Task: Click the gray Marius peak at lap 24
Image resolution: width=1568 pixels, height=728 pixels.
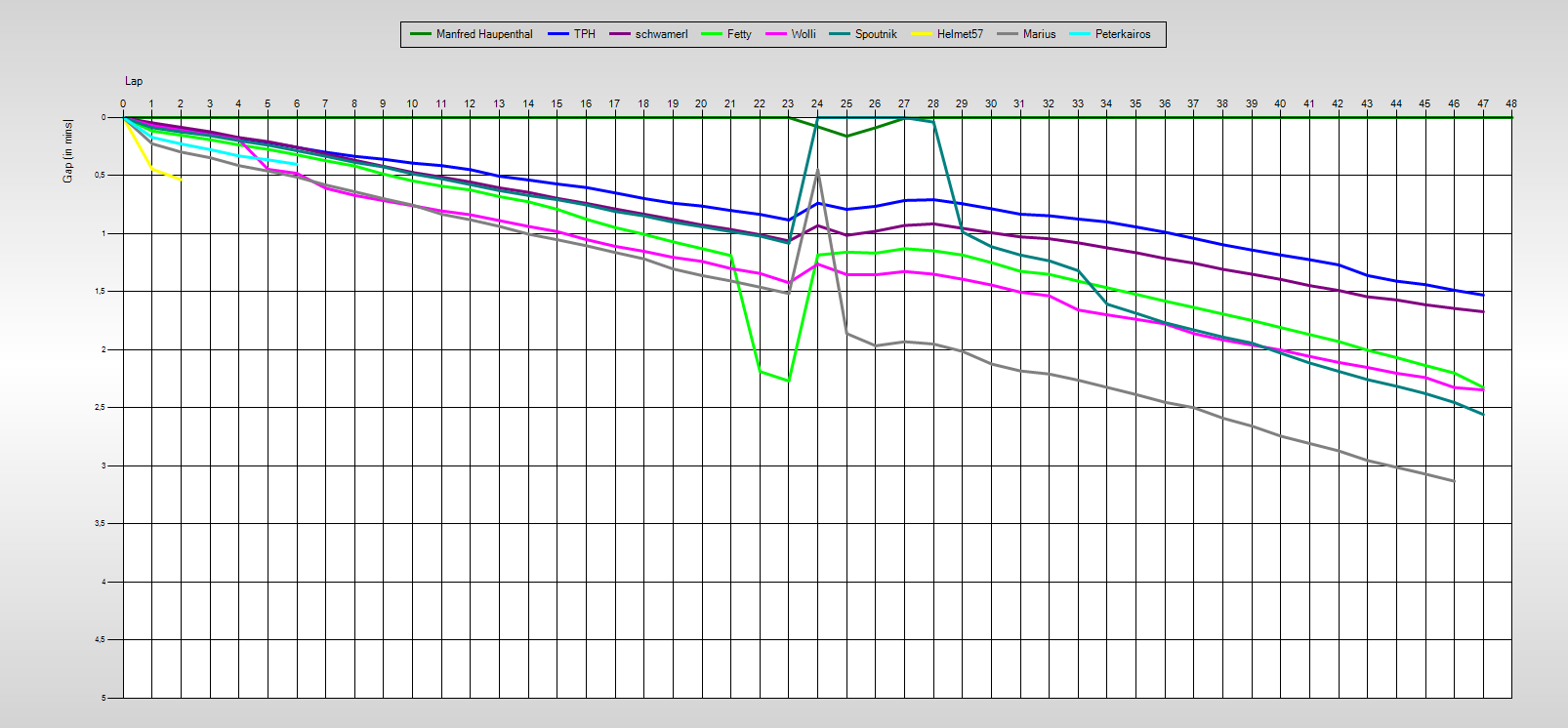Action: (817, 170)
